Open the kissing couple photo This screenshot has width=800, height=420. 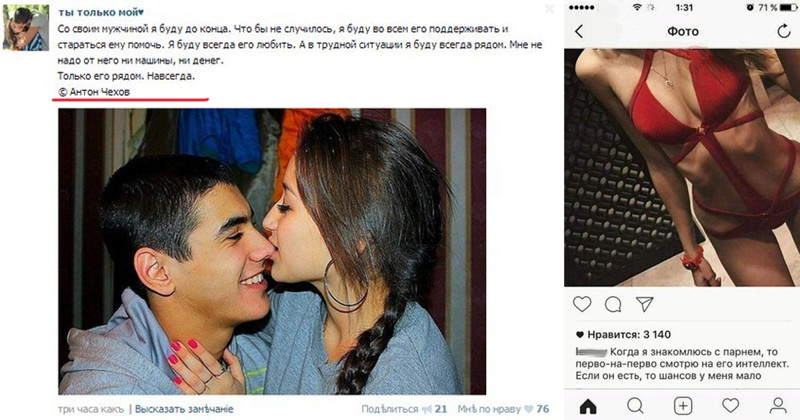coord(272,251)
